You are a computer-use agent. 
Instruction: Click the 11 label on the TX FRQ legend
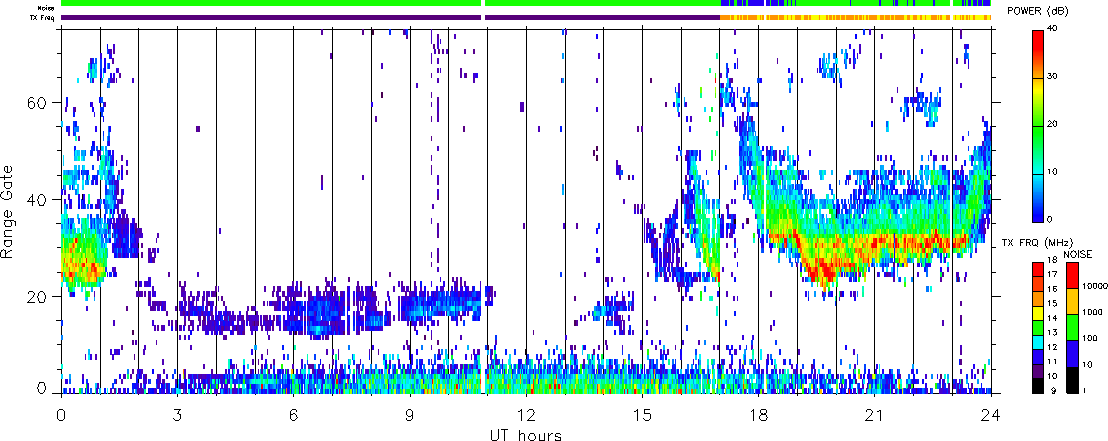click(1052, 362)
